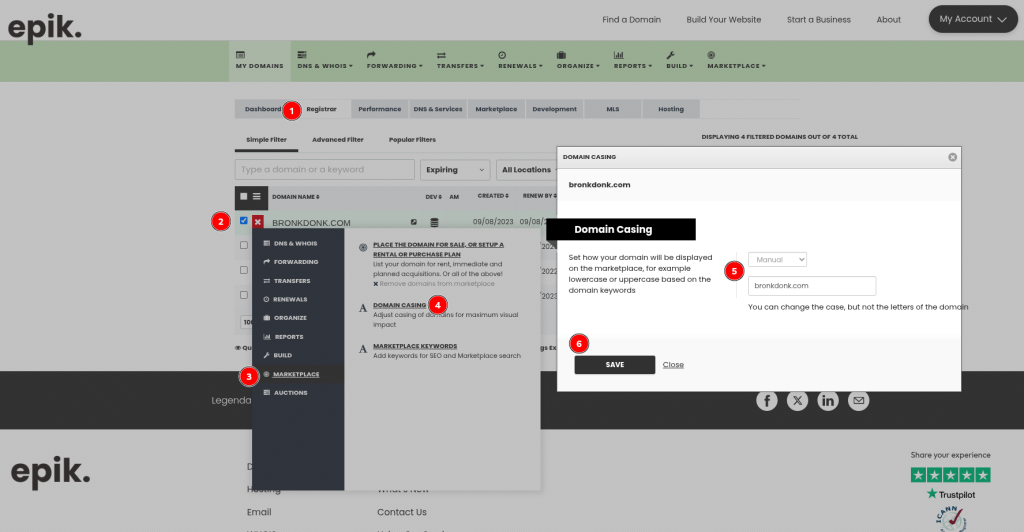Screen dimensions: 1024x532
Task: Open the Manual casing mode dropdown
Action: click(777, 259)
